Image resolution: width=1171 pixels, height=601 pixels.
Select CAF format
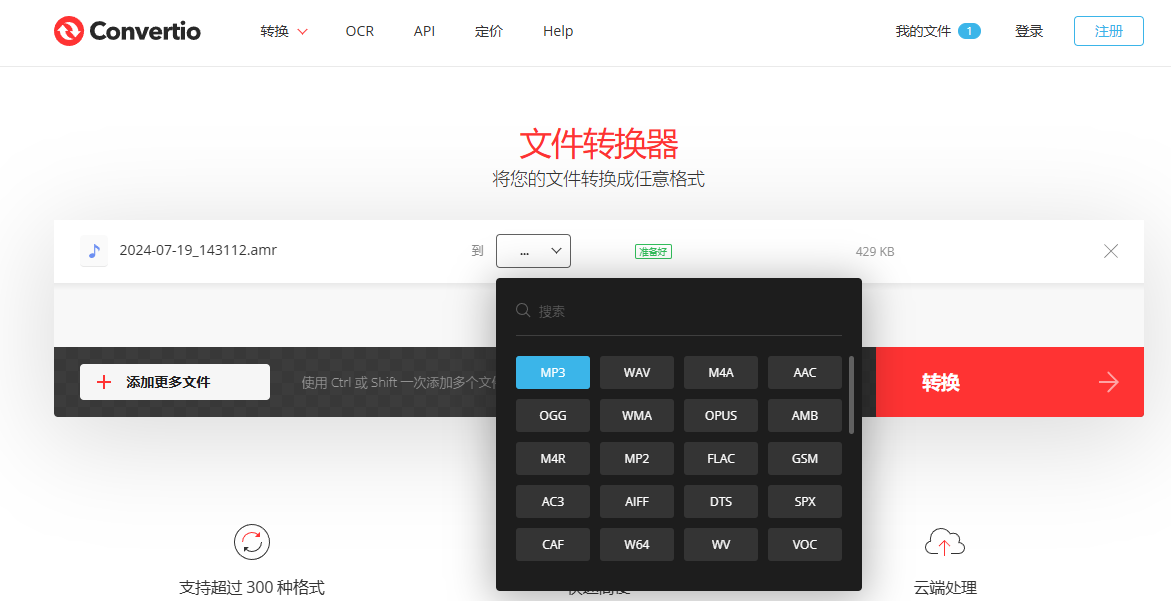pyautogui.click(x=553, y=544)
